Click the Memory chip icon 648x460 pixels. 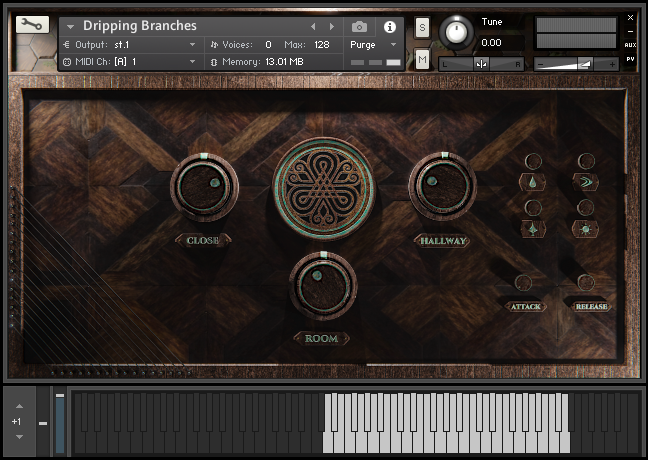pyautogui.click(x=214, y=62)
